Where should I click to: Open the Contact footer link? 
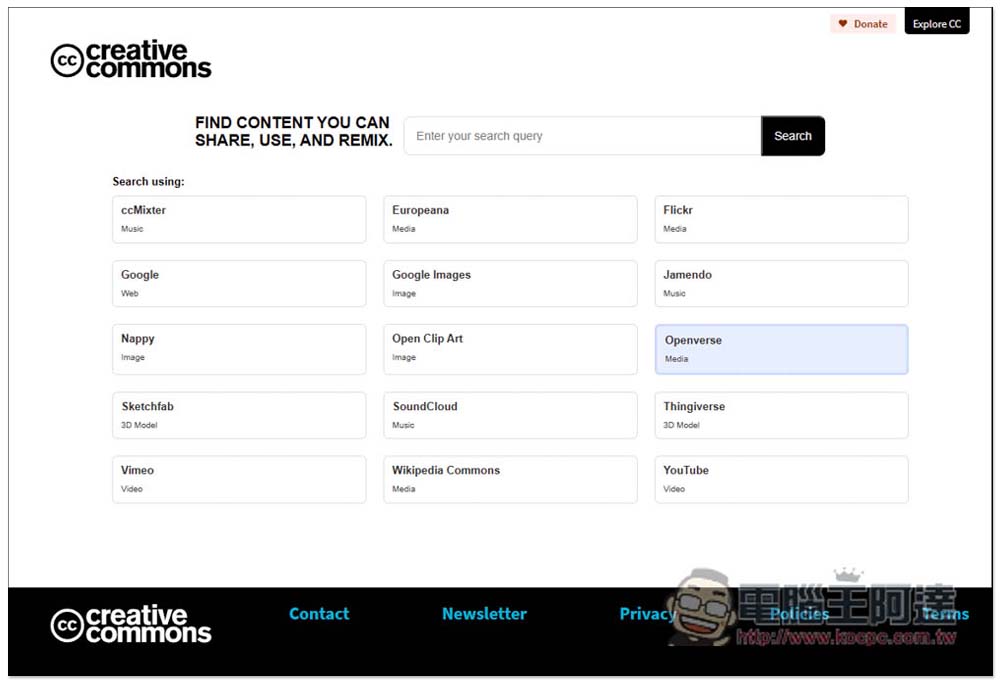319,614
